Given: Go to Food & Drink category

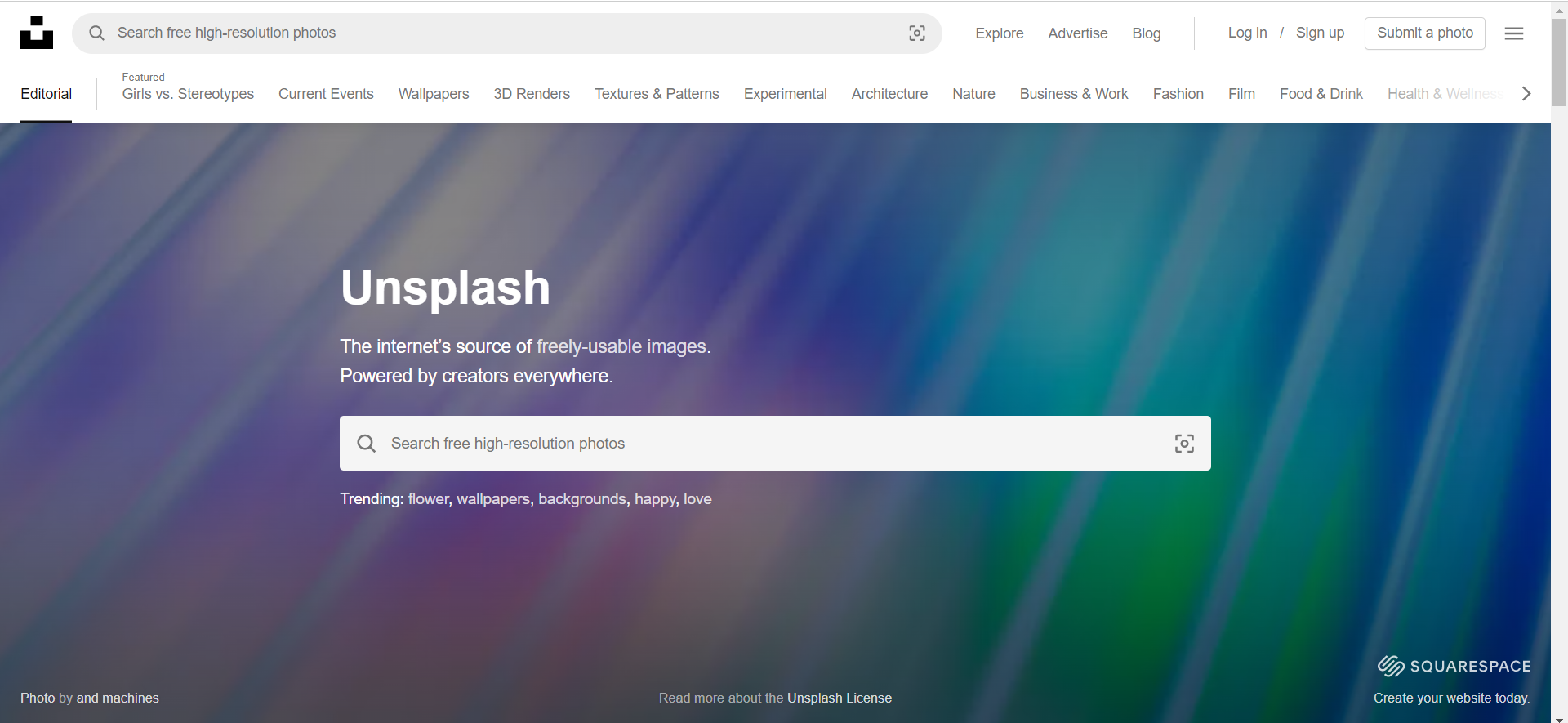Looking at the screenshot, I should (x=1321, y=94).
